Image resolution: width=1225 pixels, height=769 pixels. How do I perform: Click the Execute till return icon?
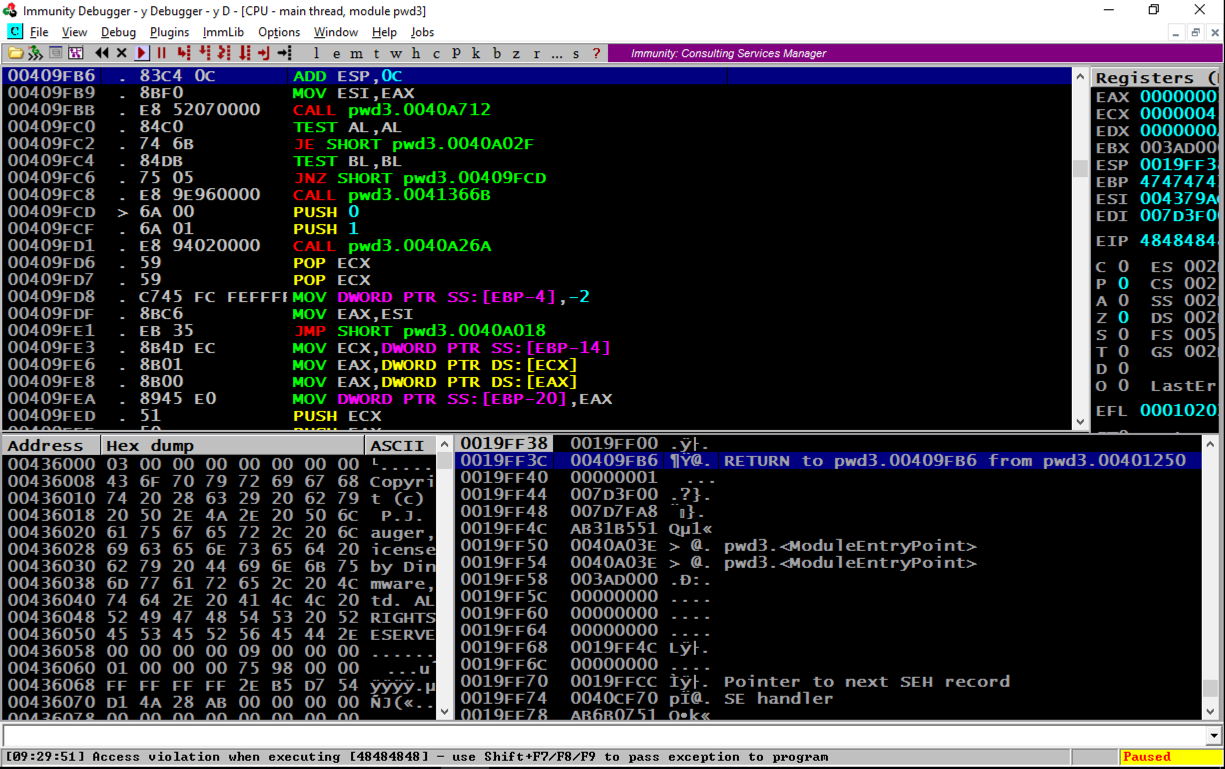(x=264, y=53)
